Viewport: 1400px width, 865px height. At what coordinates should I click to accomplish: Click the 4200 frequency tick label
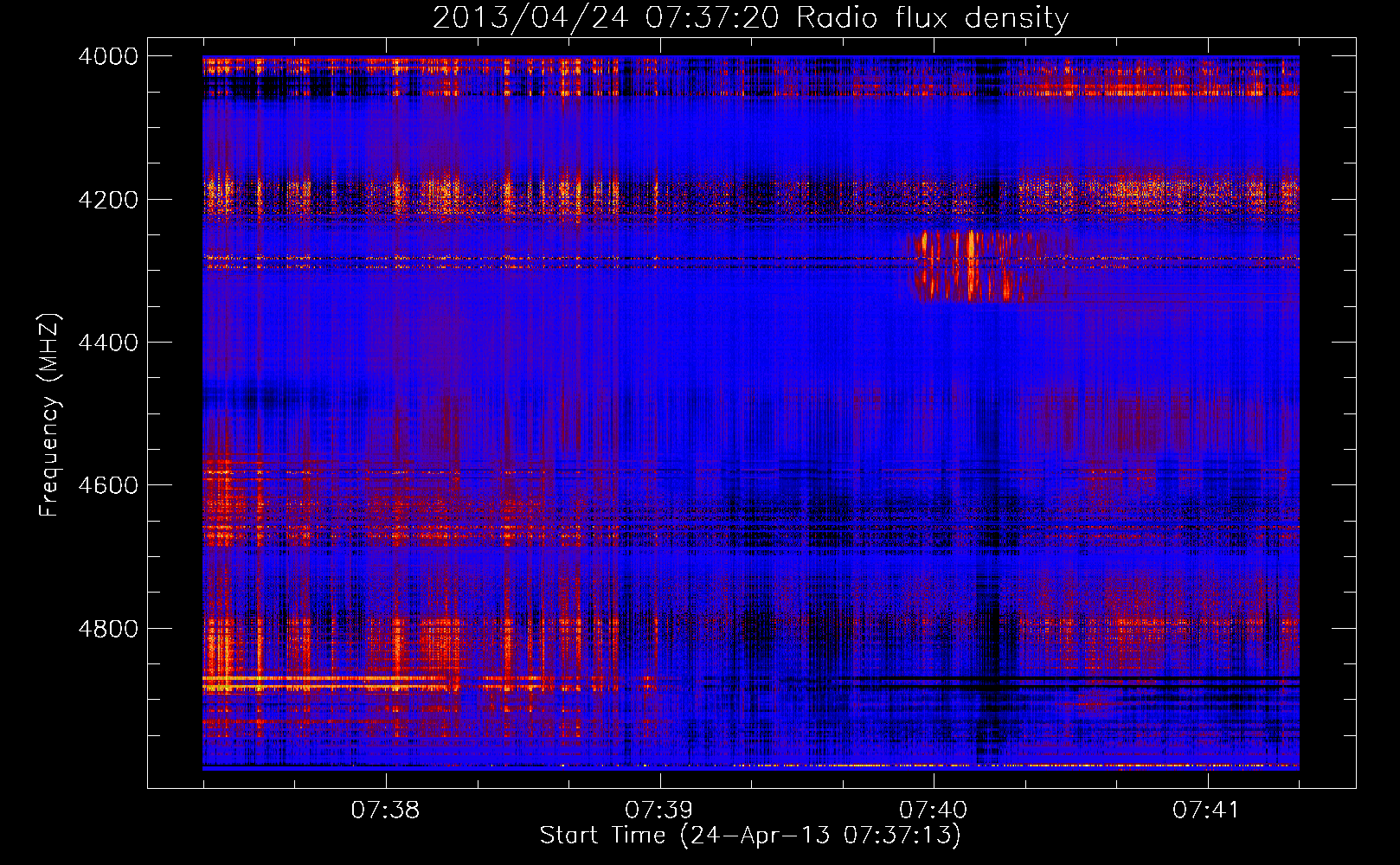pos(108,199)
